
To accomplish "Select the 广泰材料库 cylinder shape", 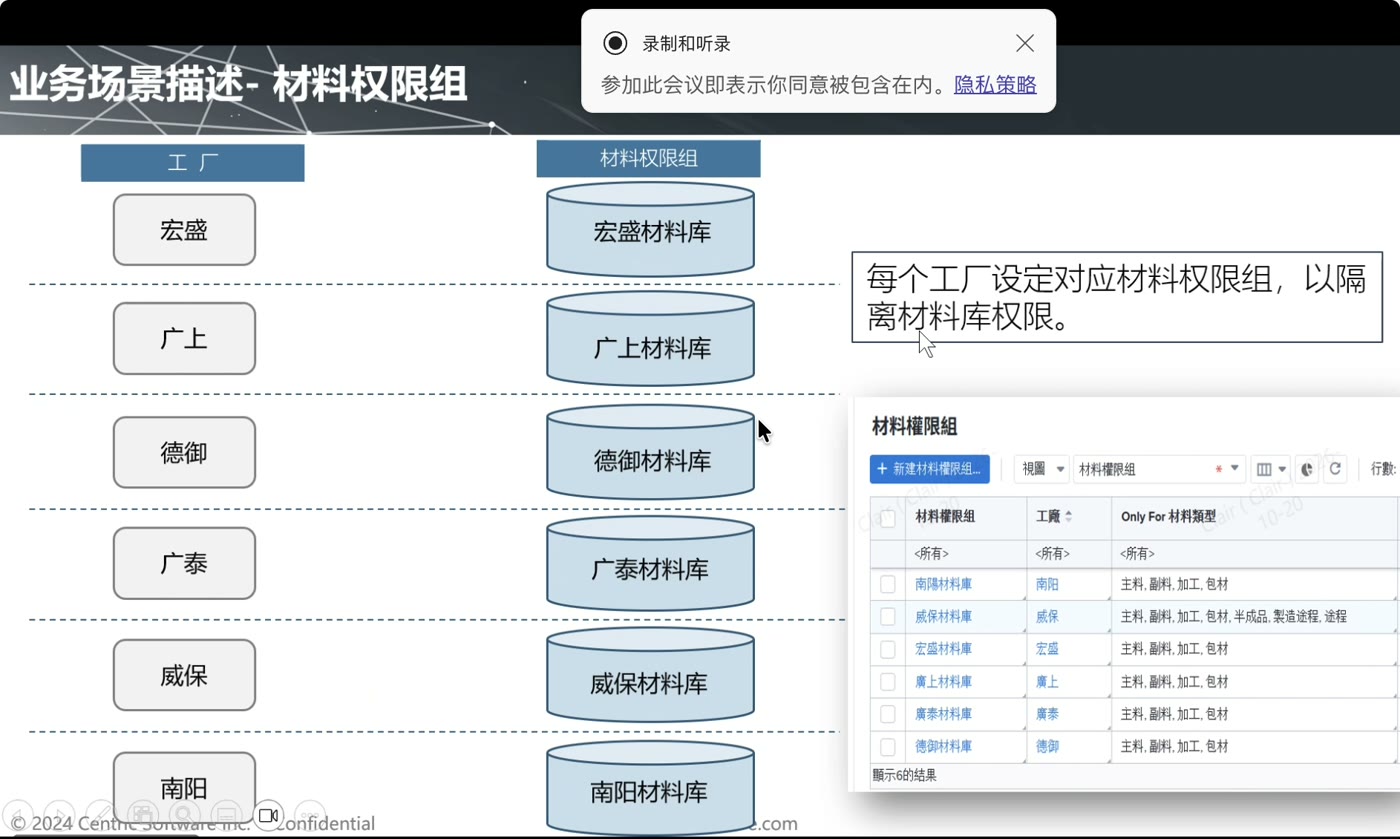I will pyautogui.click(x=650, y=563).
